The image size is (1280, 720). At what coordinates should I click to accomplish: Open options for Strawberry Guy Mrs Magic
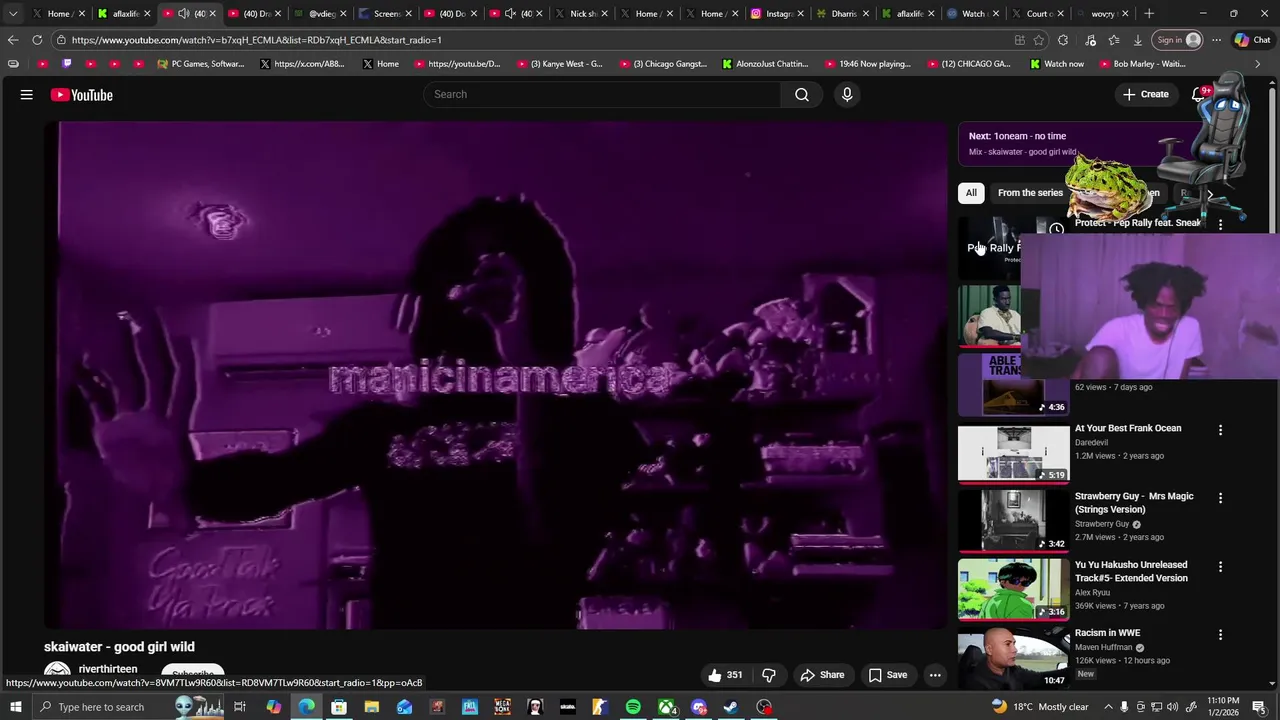[x=1220, y=498]
